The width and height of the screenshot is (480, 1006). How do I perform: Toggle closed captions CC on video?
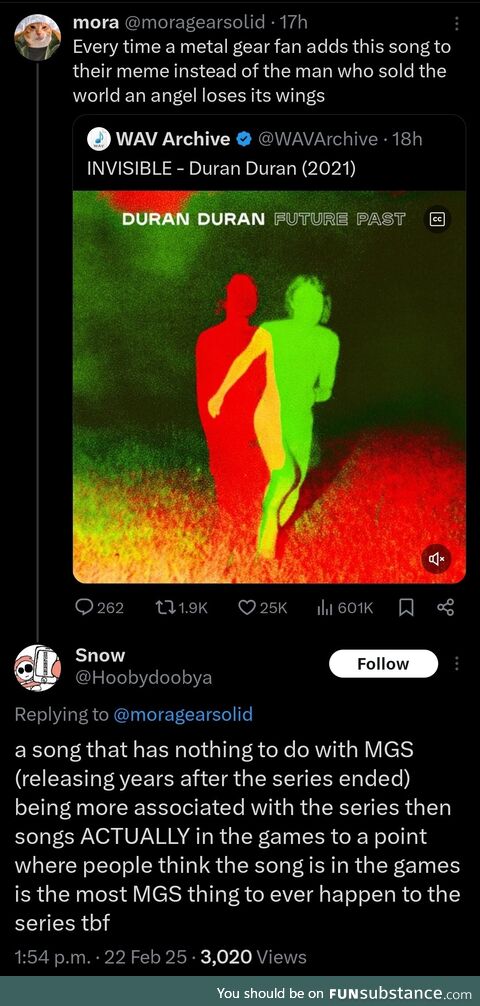point(437,219)
